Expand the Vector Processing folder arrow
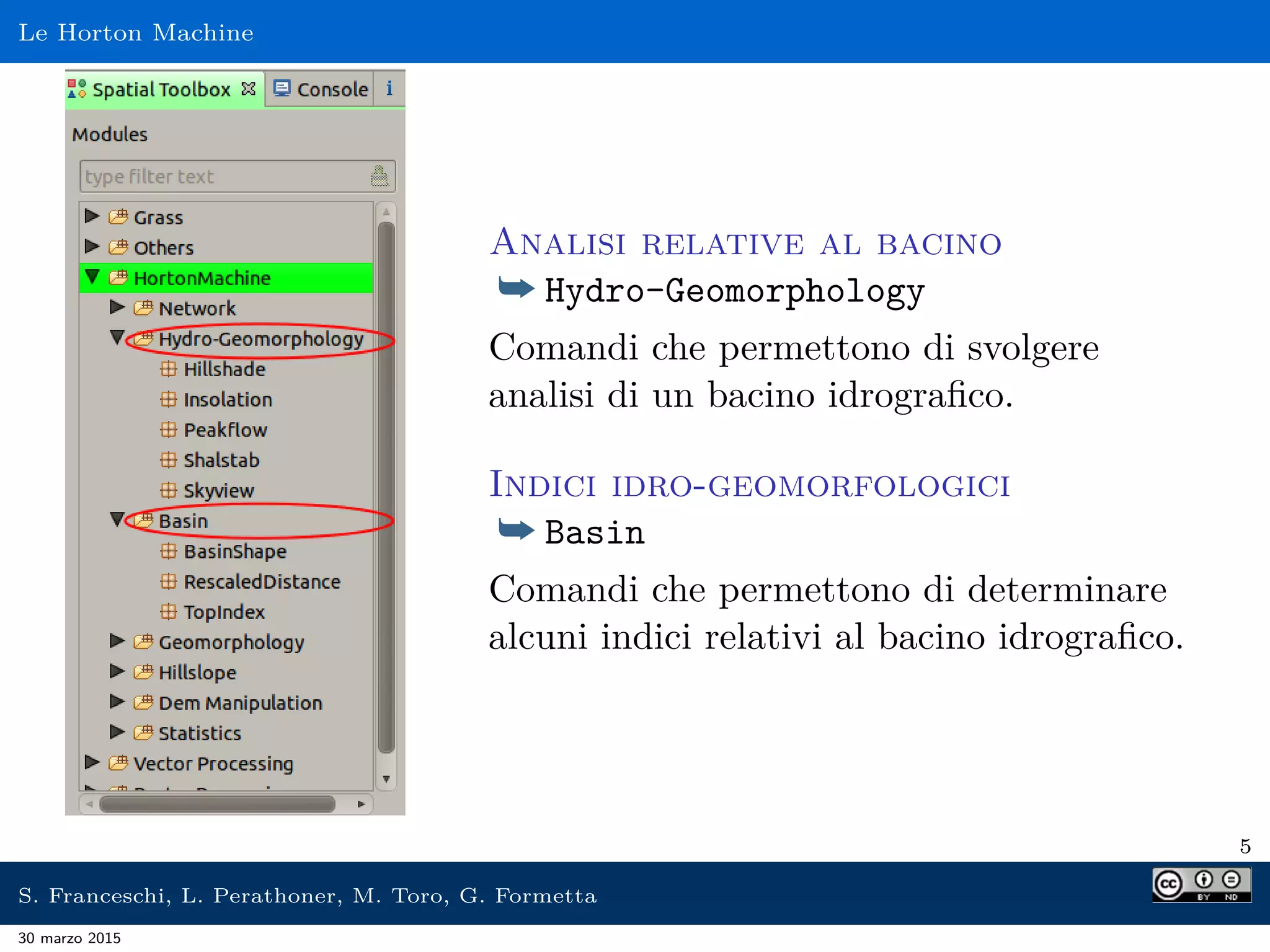Screen dimensions: 1270x952 [92, 762]
